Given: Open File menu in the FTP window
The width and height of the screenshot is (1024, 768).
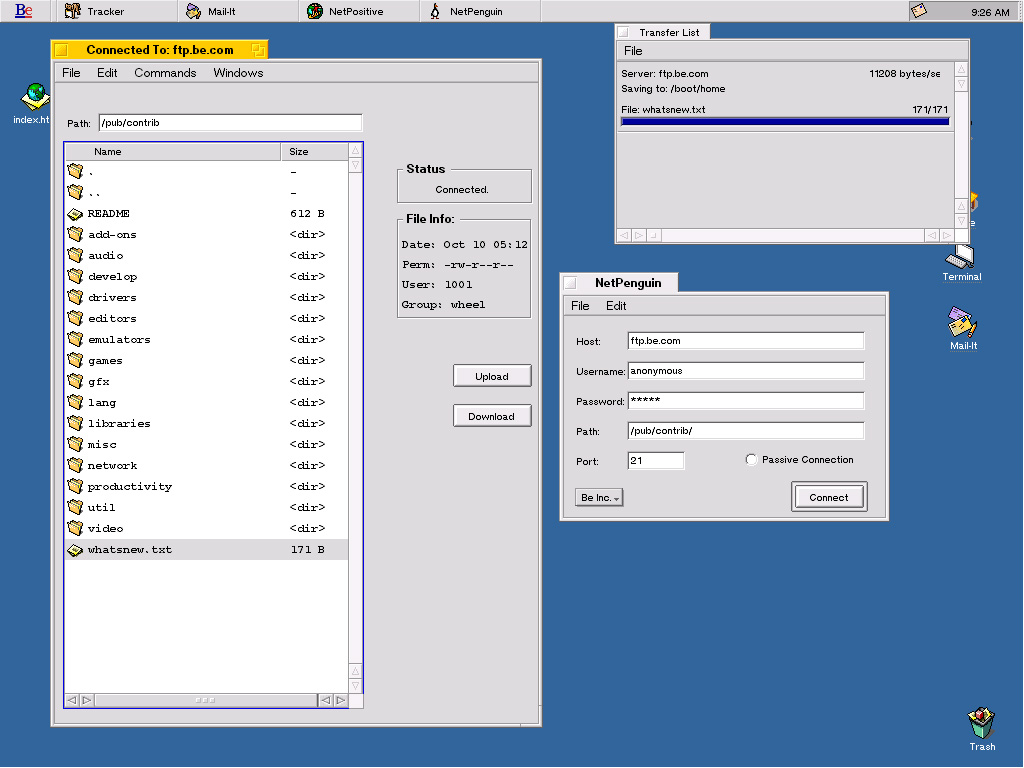Looking at the screenshot, I should (71, 72).
